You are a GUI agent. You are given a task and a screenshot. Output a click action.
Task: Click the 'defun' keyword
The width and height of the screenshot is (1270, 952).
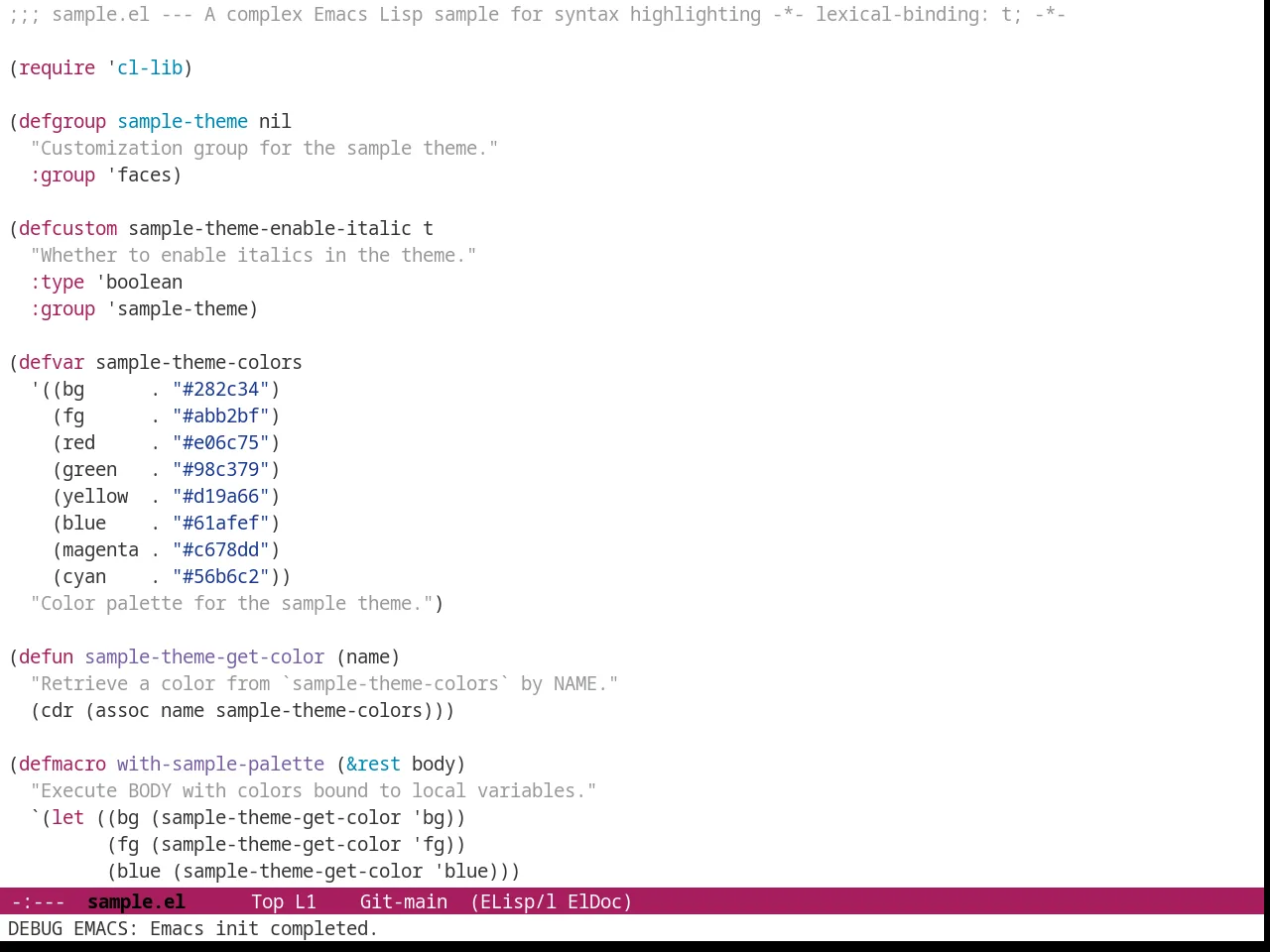click(46, 656)
